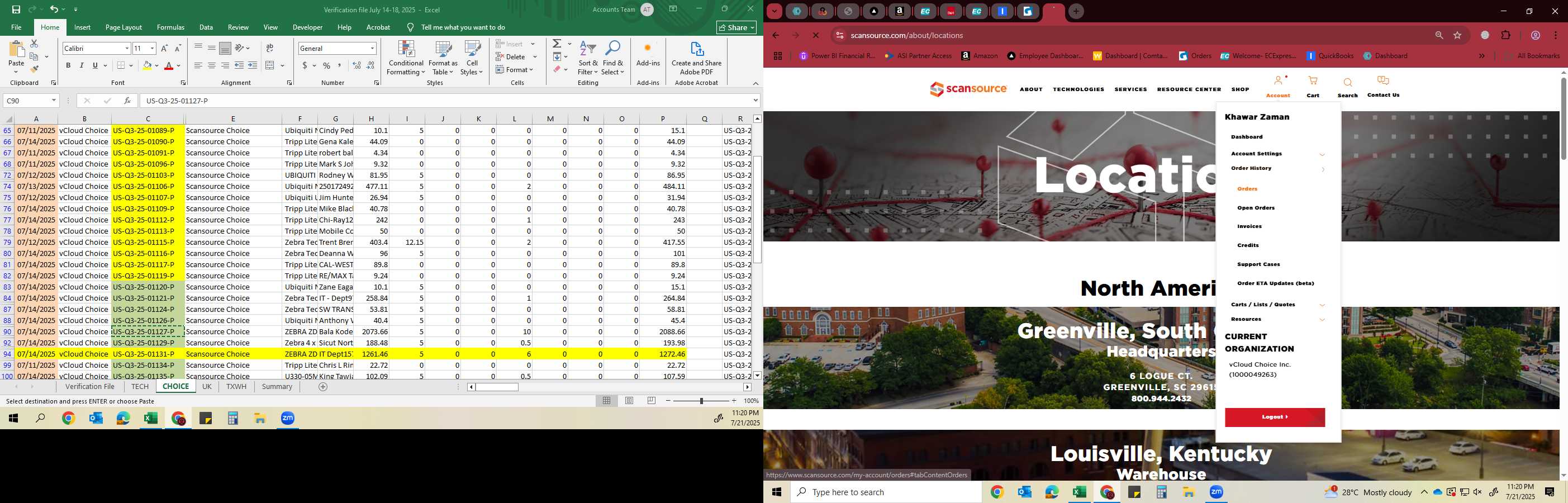The image size is (1568, 503).
Task: Activate the Format Painter brush icon
Action: coord(34,69)
